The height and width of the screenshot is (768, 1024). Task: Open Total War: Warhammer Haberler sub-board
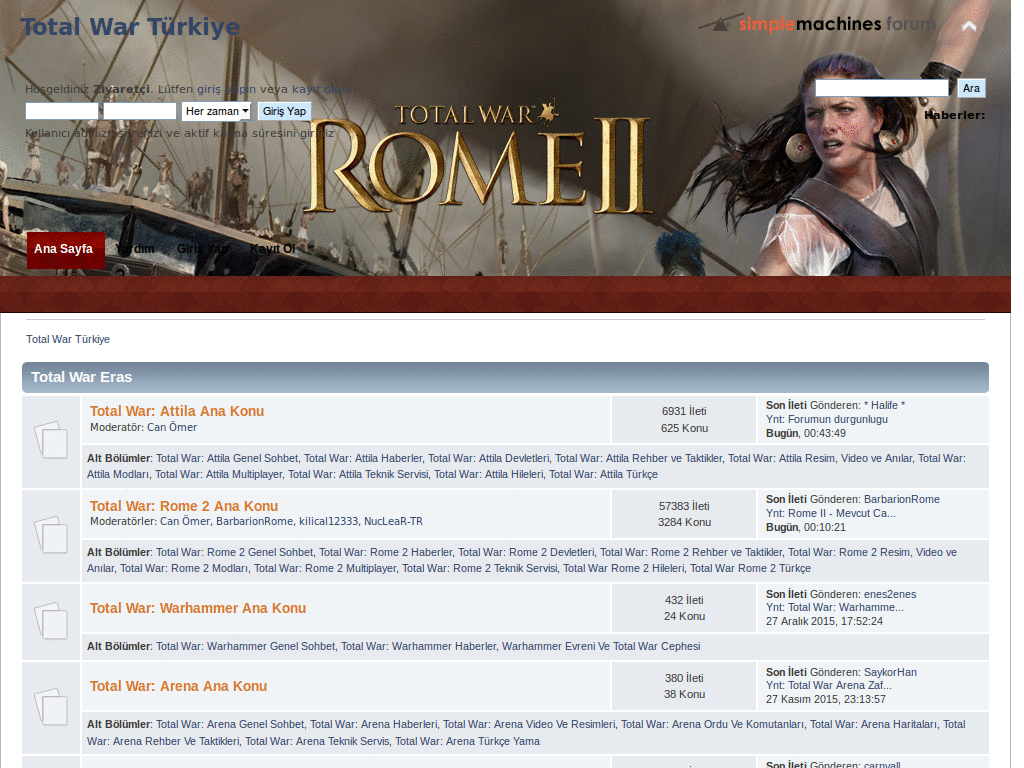[419, 647]
